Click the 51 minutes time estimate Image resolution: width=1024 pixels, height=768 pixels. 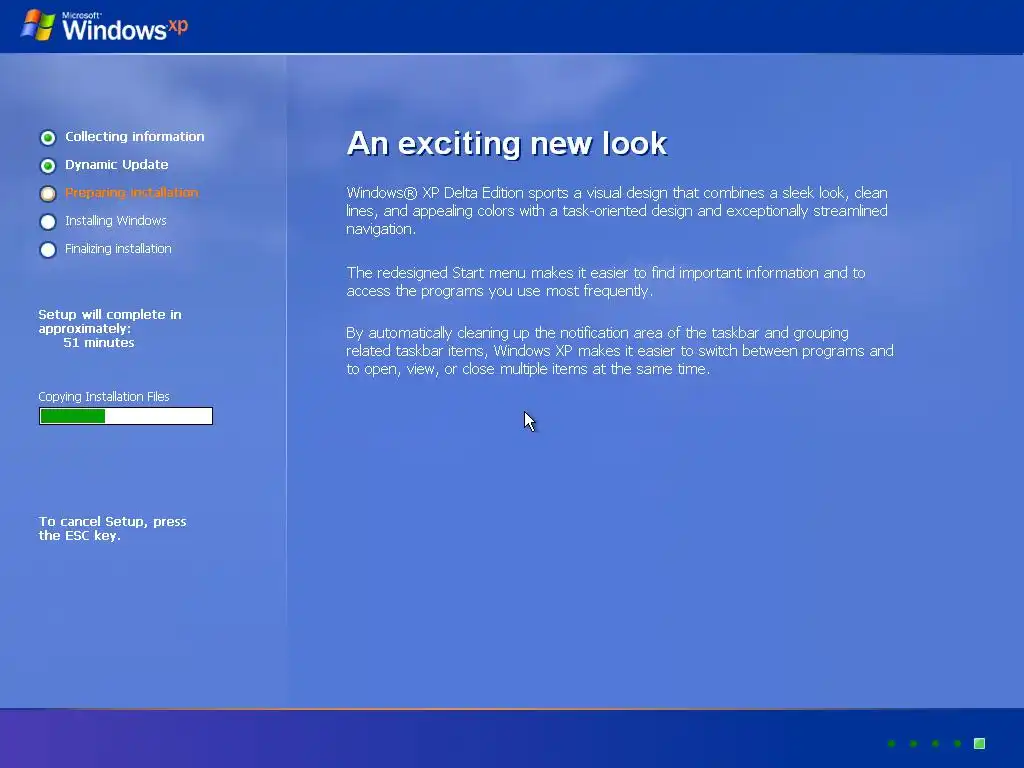[99, 342]
